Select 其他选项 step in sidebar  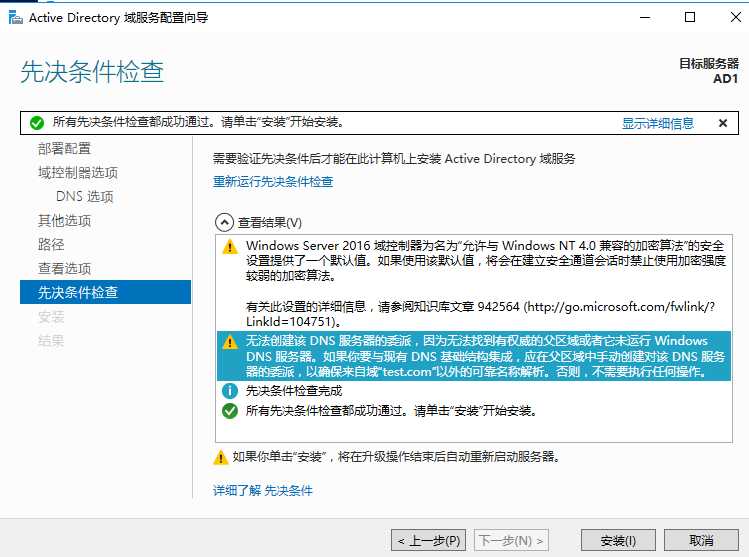tap(64, 220)
